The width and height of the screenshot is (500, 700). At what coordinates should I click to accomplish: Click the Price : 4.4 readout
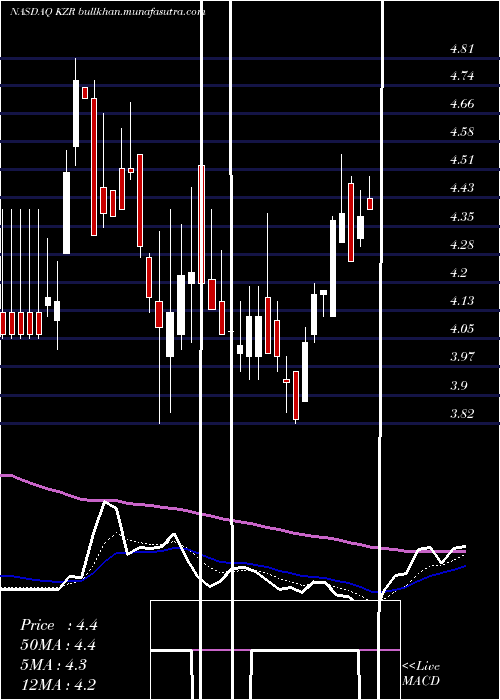(x=58, y=625)
